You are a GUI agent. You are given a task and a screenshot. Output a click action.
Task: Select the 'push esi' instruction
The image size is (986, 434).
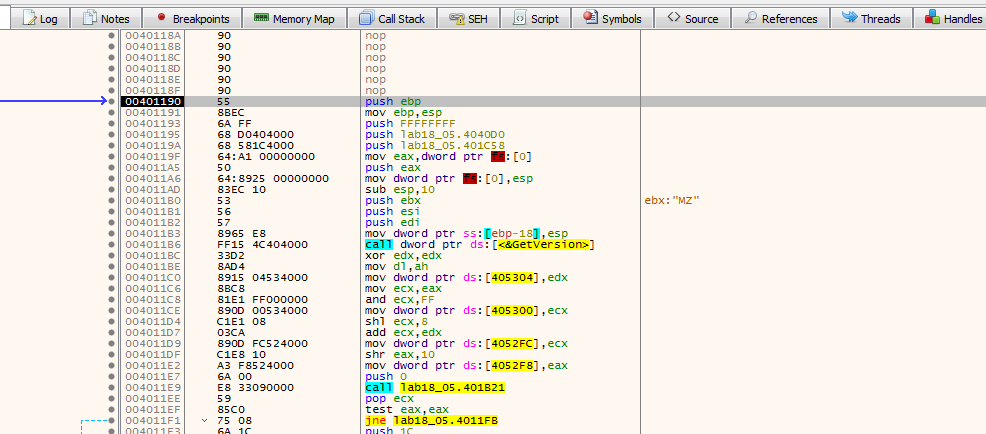(393, 212)
